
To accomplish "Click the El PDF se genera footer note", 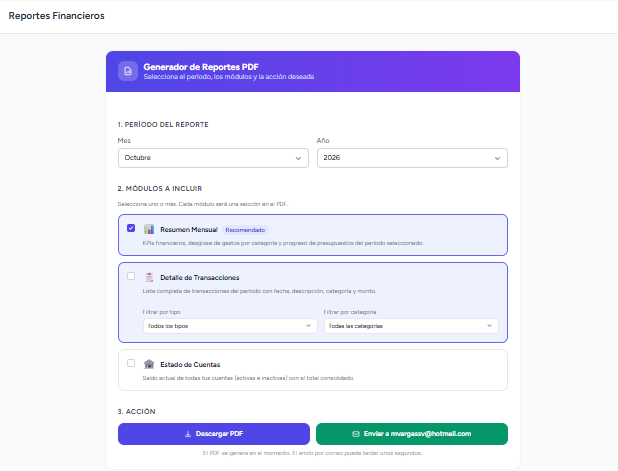I will click(312, 453).
